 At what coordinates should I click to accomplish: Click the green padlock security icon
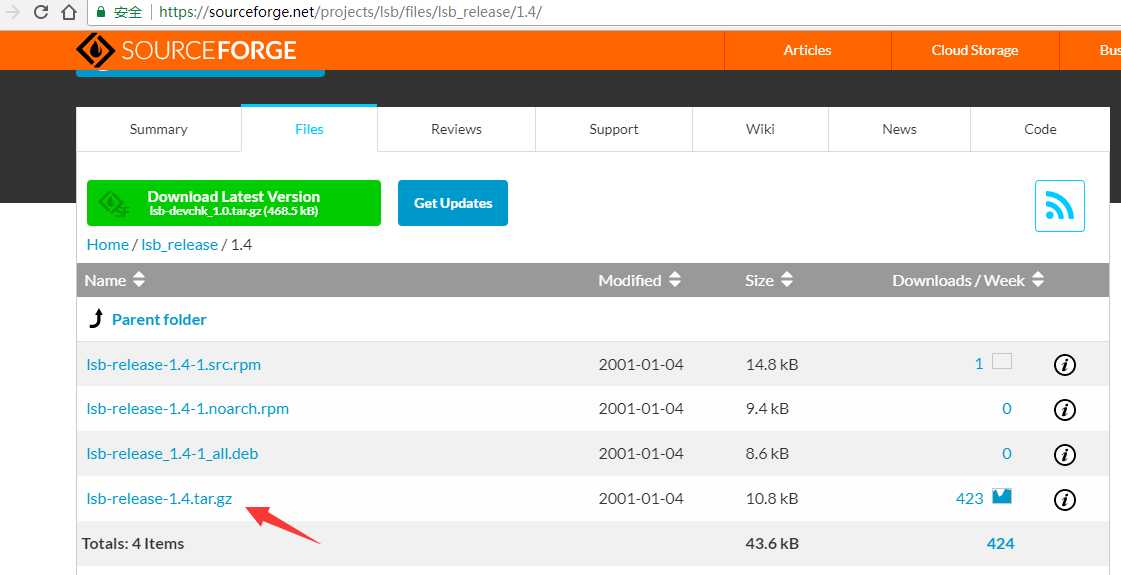[x=100, y=12]
